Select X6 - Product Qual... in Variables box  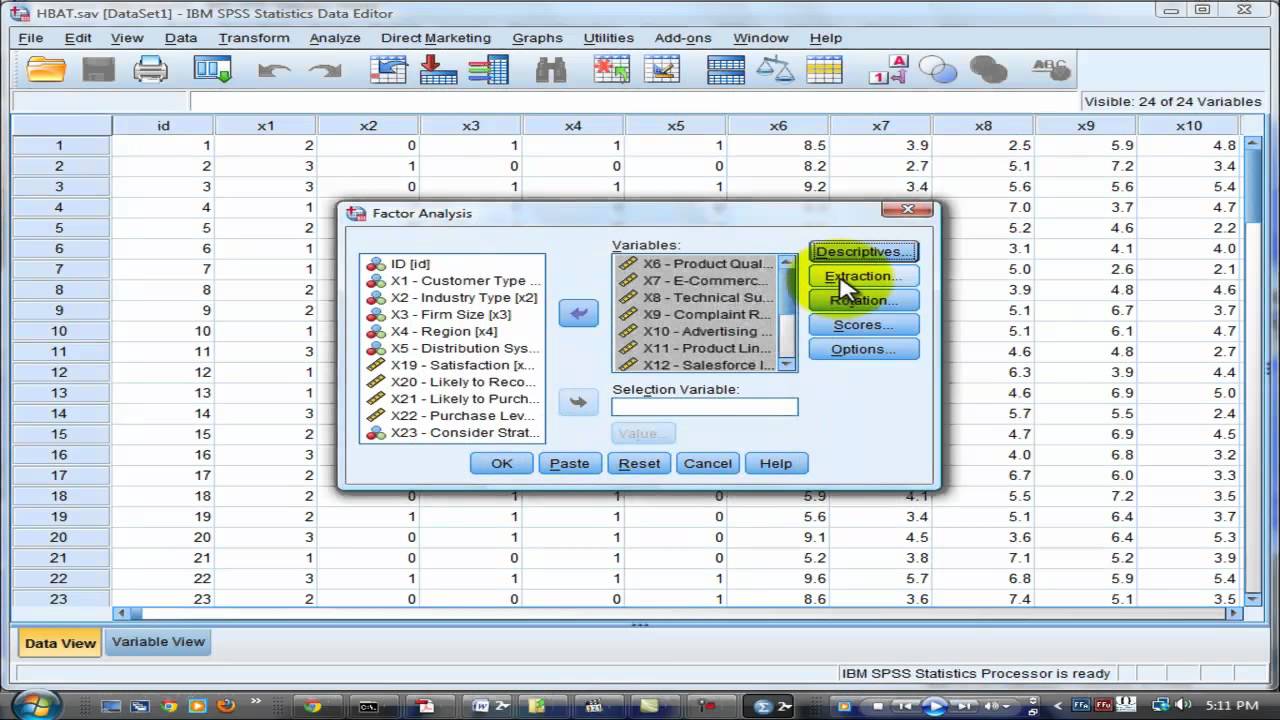pyautogui.click(x=696, y=264)
